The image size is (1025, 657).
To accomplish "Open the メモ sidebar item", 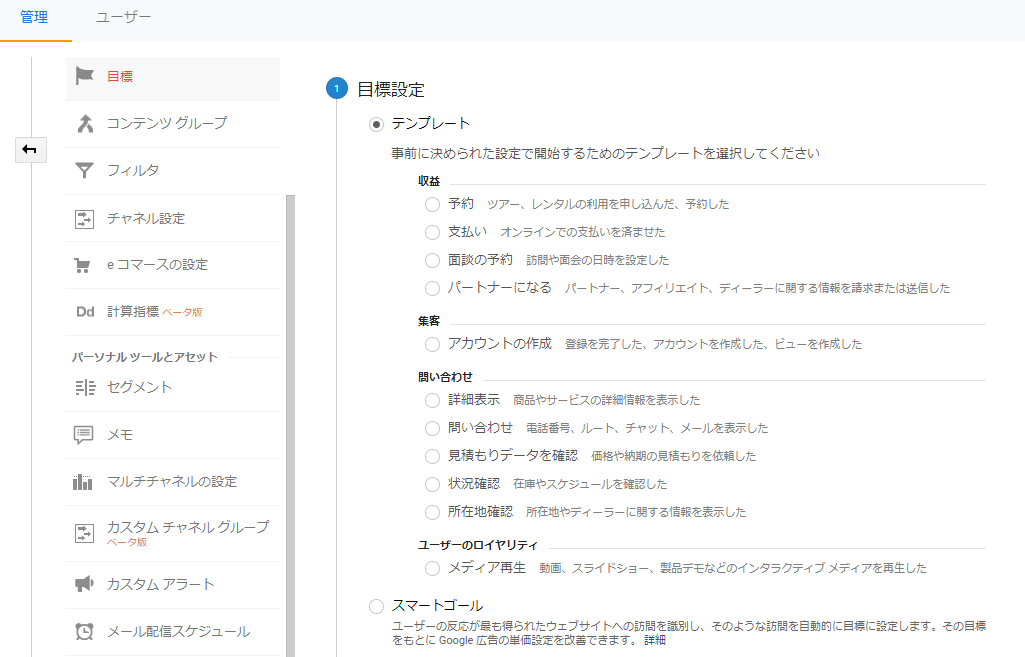I will [x=173, y=435].
